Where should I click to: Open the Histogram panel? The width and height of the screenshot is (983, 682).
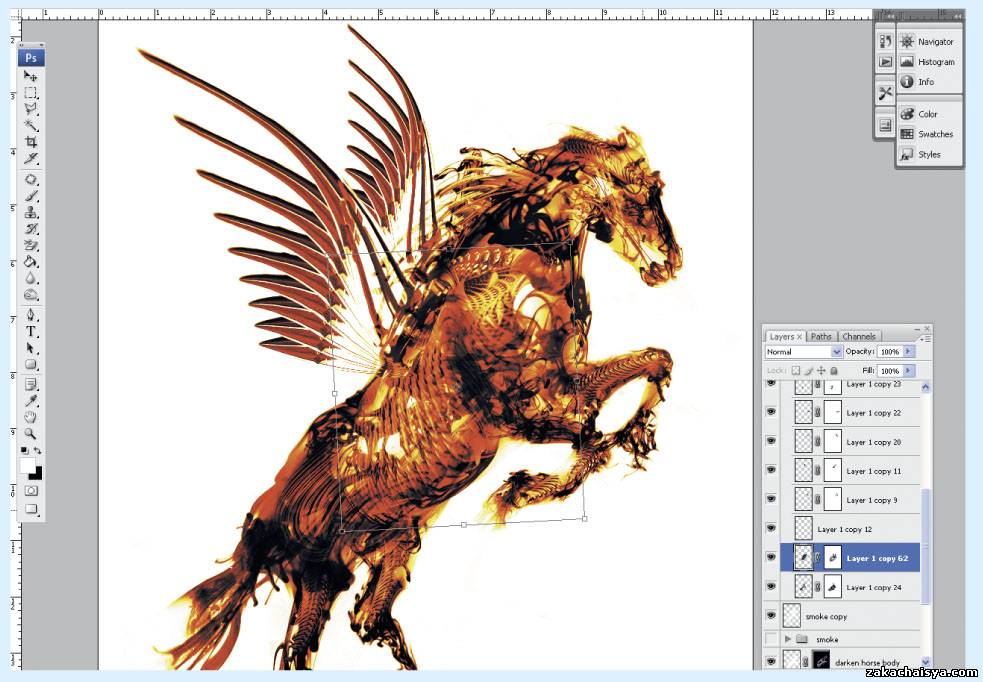[x=928, y=61]
